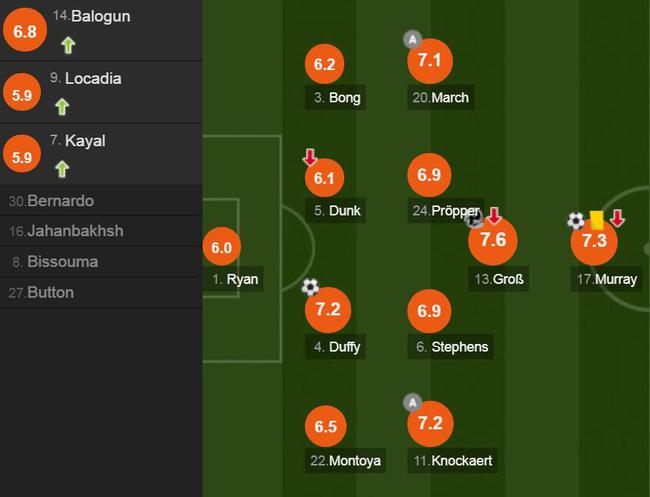The width and height of the screenshot is (650, 497).
Task: Click the green arrow under Kayal's name
Action: tap(62, 169)
